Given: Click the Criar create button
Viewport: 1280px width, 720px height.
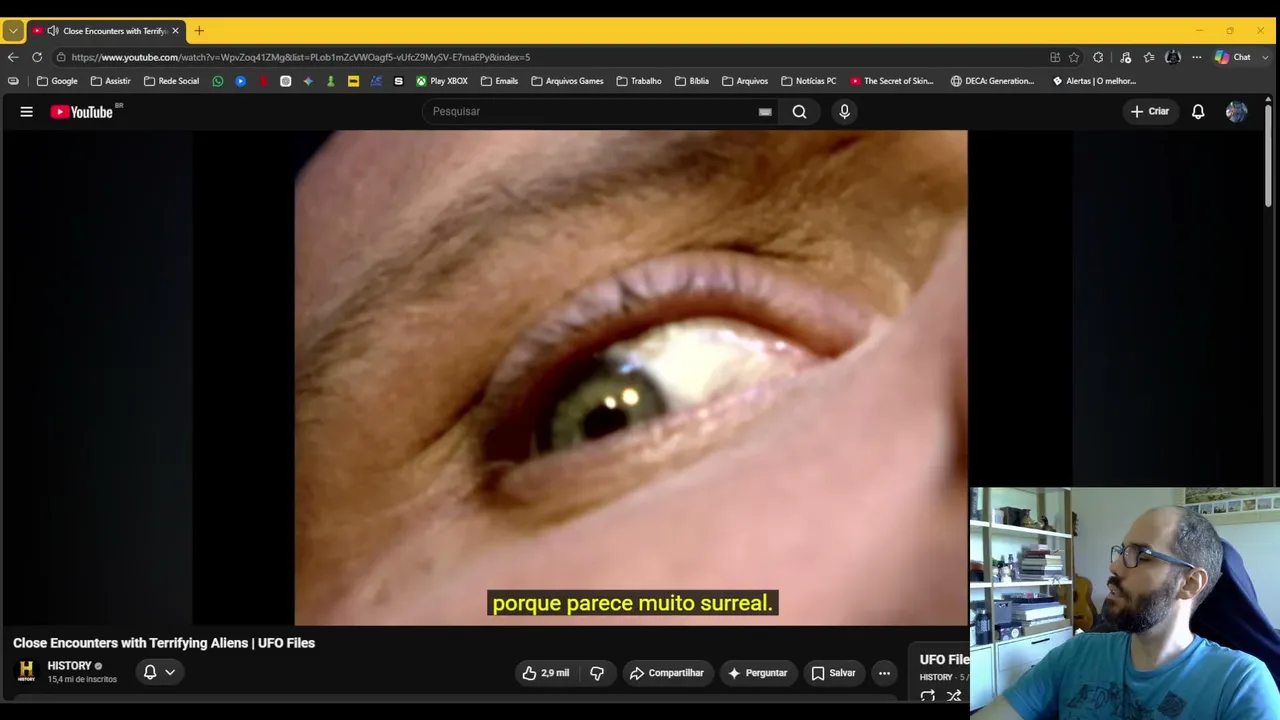Looking at the screenshot, I should [1150, 112].
